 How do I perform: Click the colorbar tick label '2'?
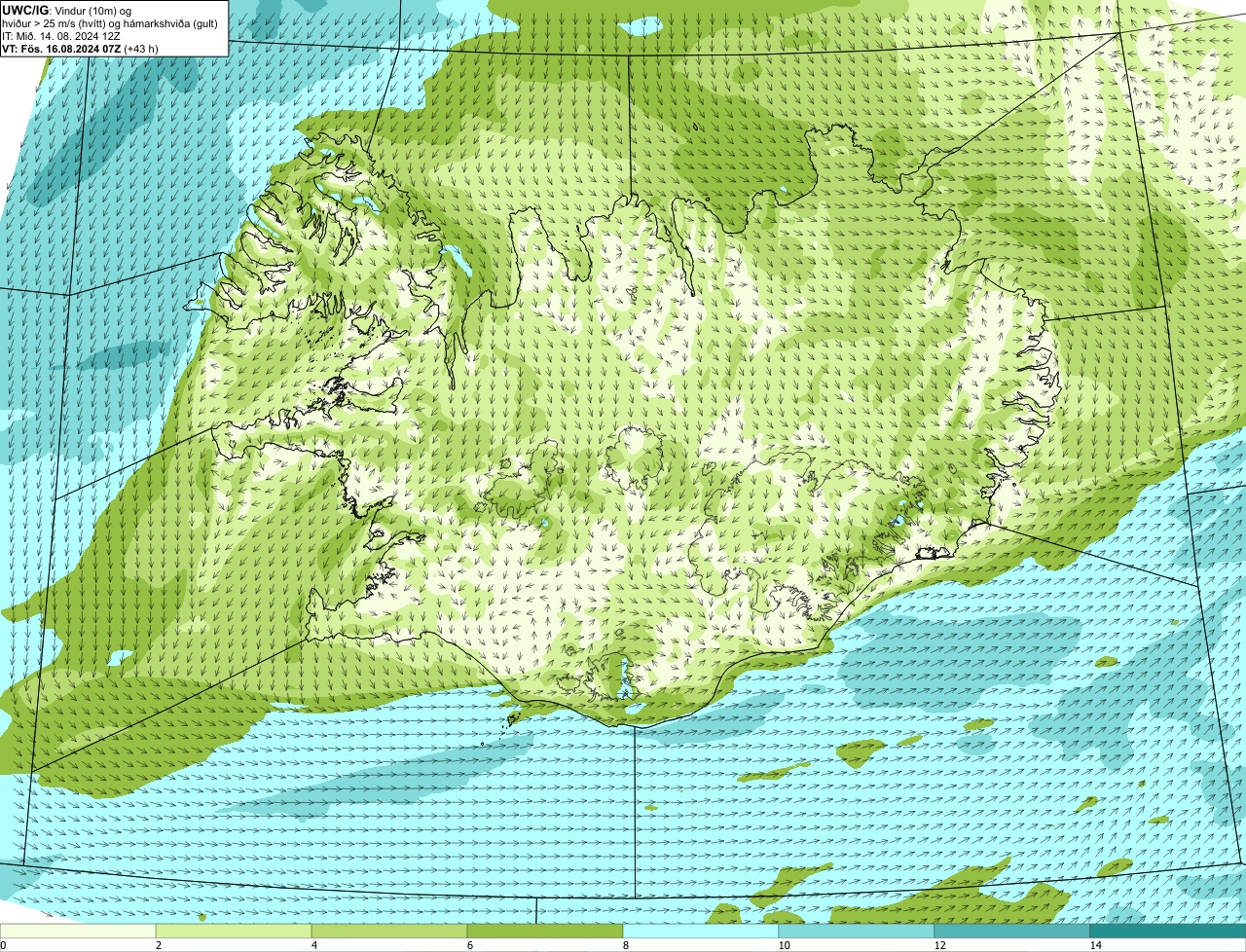point(158,945)
